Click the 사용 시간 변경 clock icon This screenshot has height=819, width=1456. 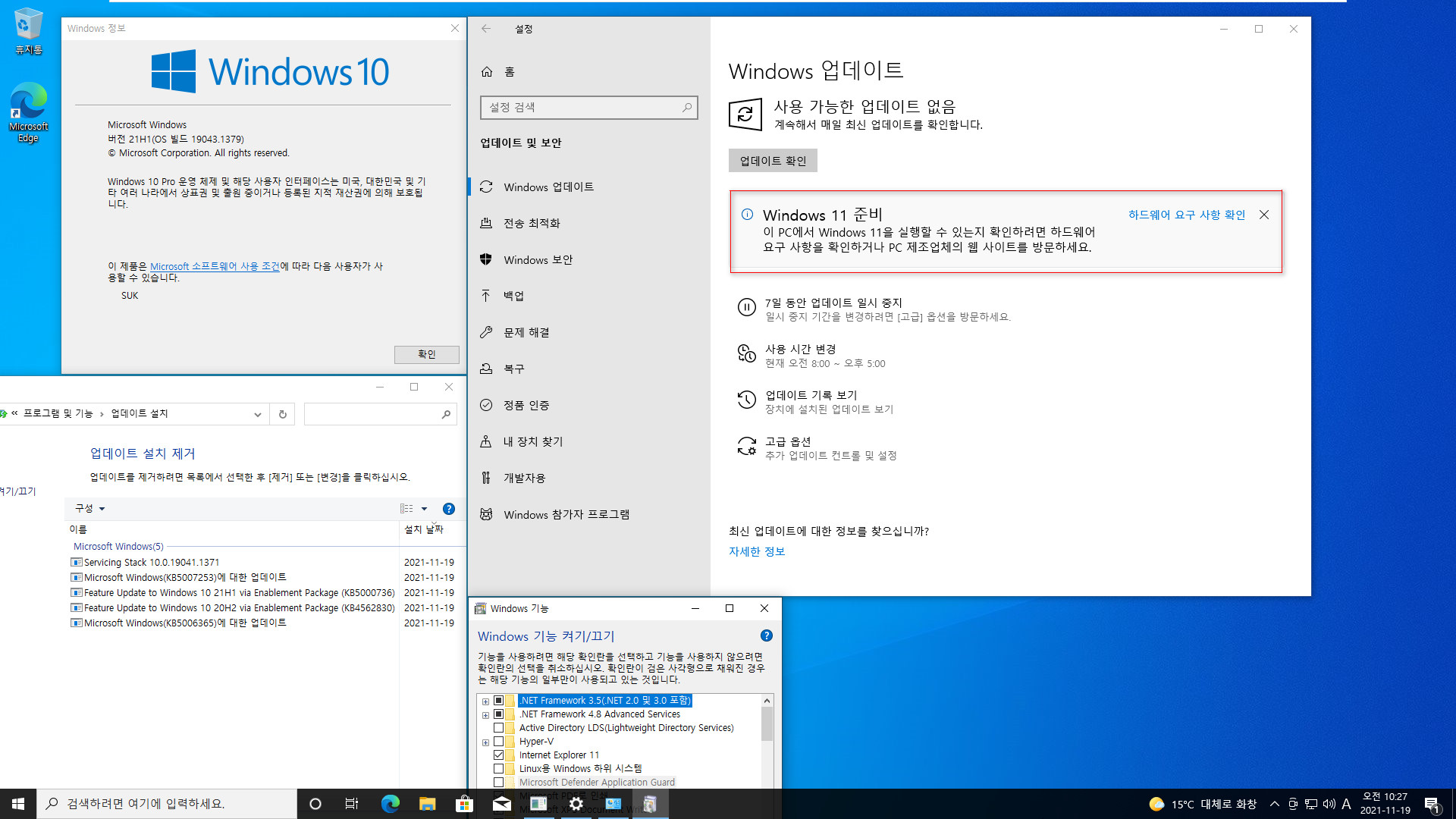point(746,353)
